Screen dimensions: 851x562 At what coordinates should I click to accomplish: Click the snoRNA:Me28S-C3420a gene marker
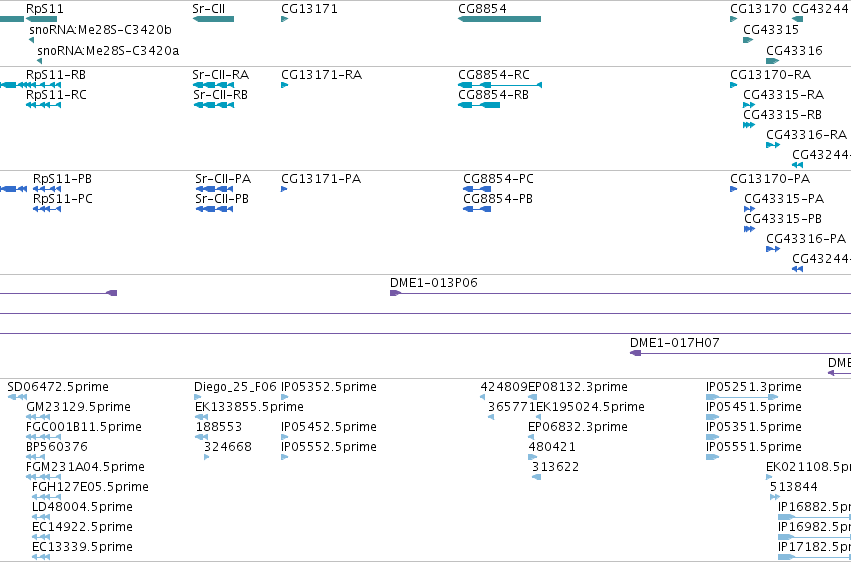(x=39, y=61)
